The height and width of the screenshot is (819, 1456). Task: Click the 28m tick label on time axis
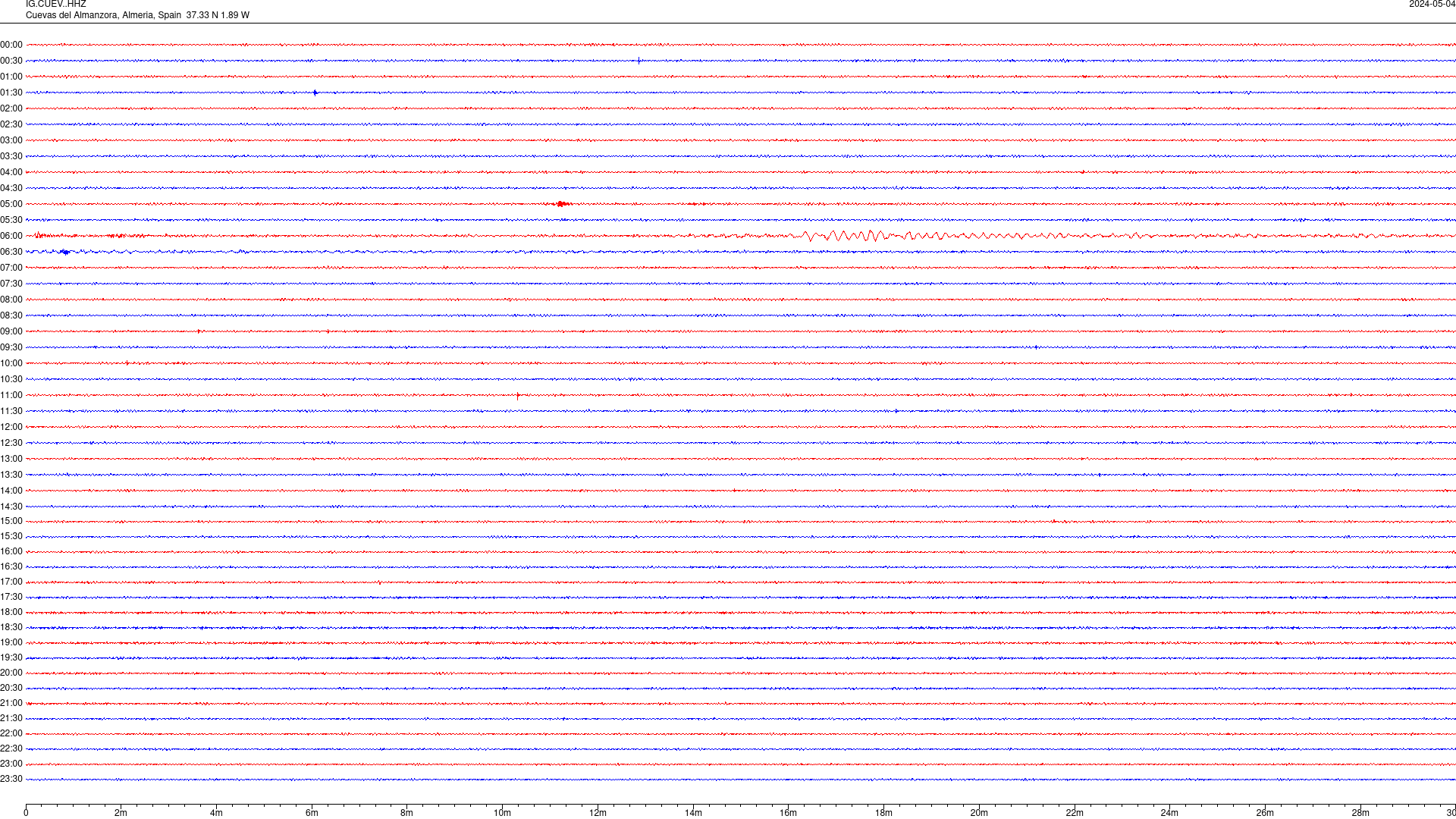(x=1360, y=813)
